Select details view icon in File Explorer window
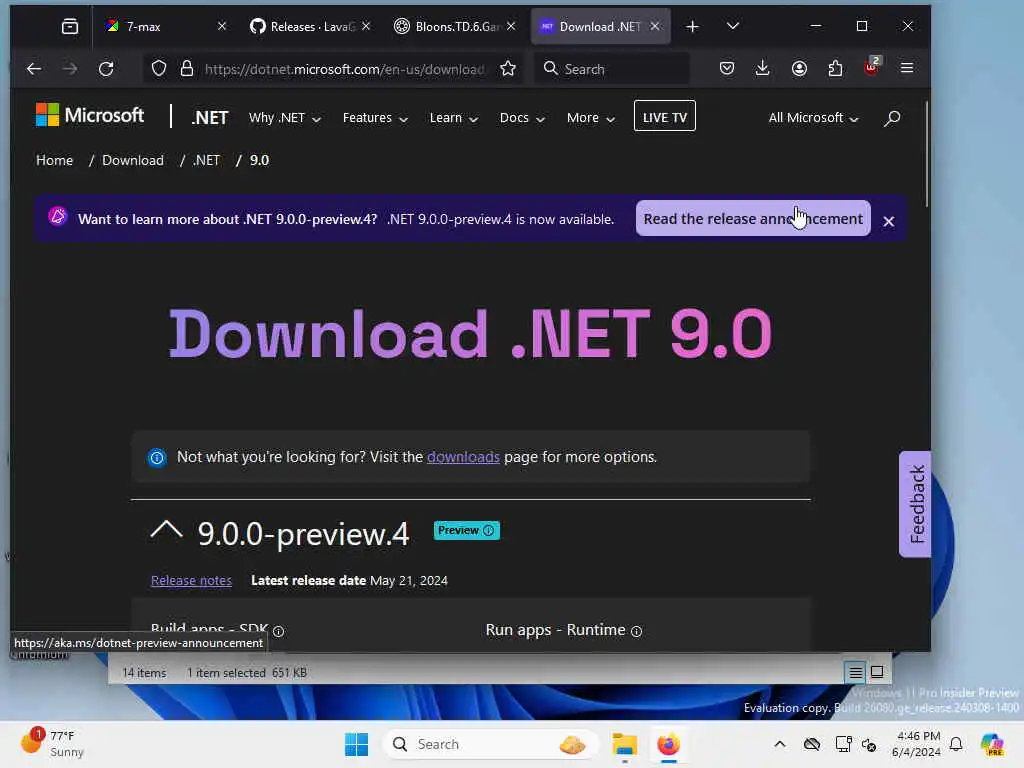Image resolution: width=1024 pixels, height=768 pixels. 856,672
